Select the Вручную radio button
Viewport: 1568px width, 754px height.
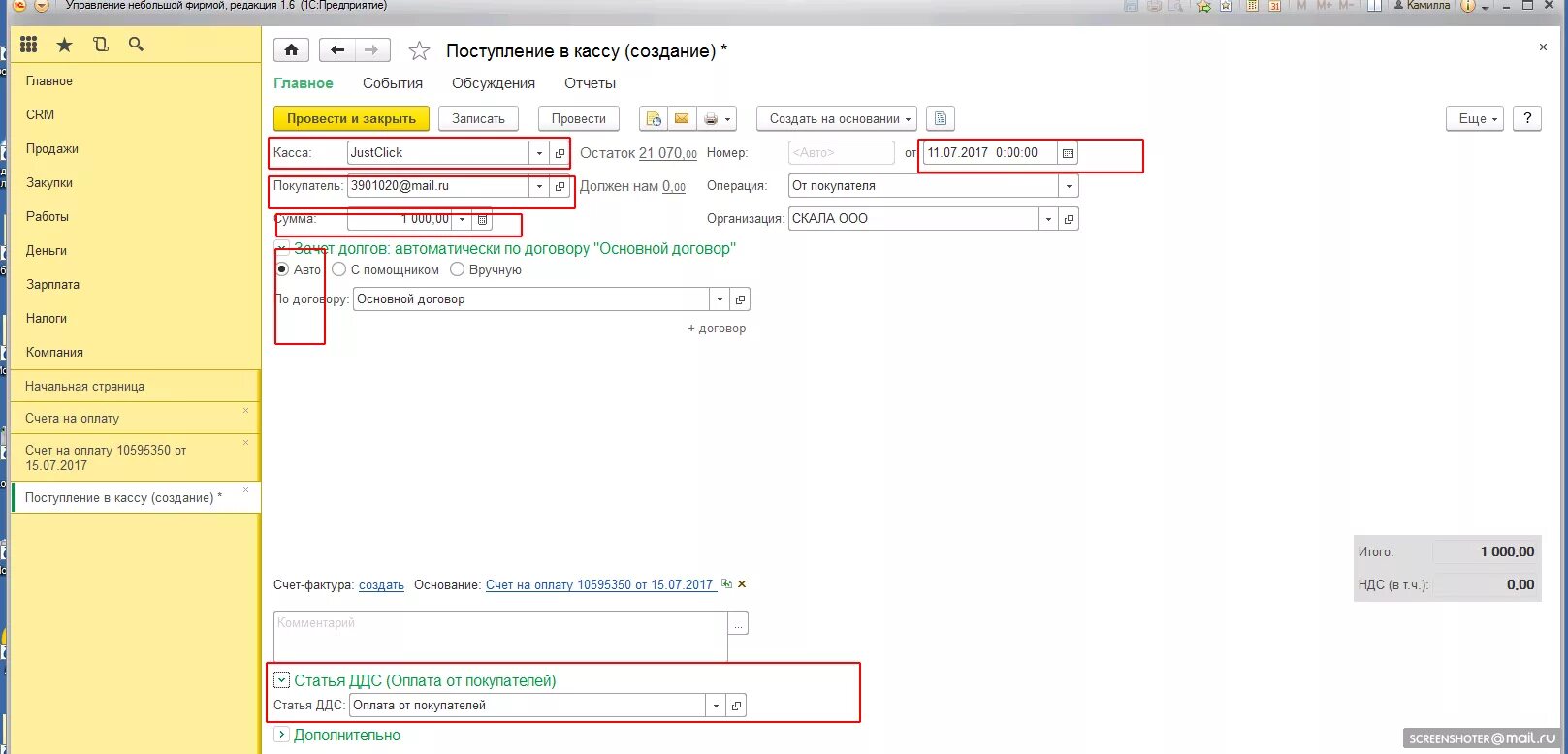(x=457, y=269)
